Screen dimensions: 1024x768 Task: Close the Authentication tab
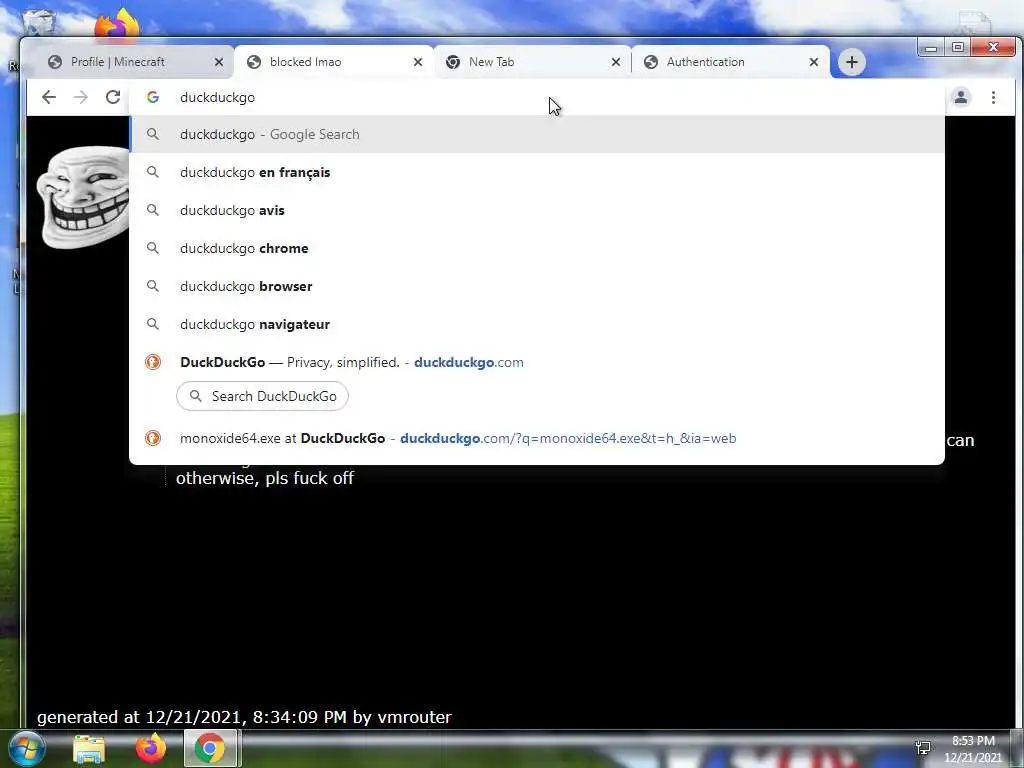coord(814,62)
